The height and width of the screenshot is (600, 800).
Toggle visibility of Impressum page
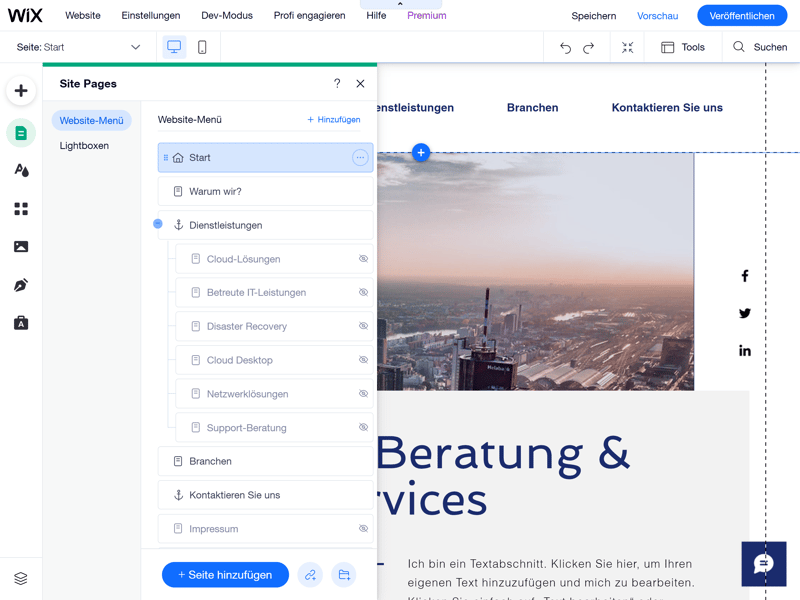click(x=363, y=529)
